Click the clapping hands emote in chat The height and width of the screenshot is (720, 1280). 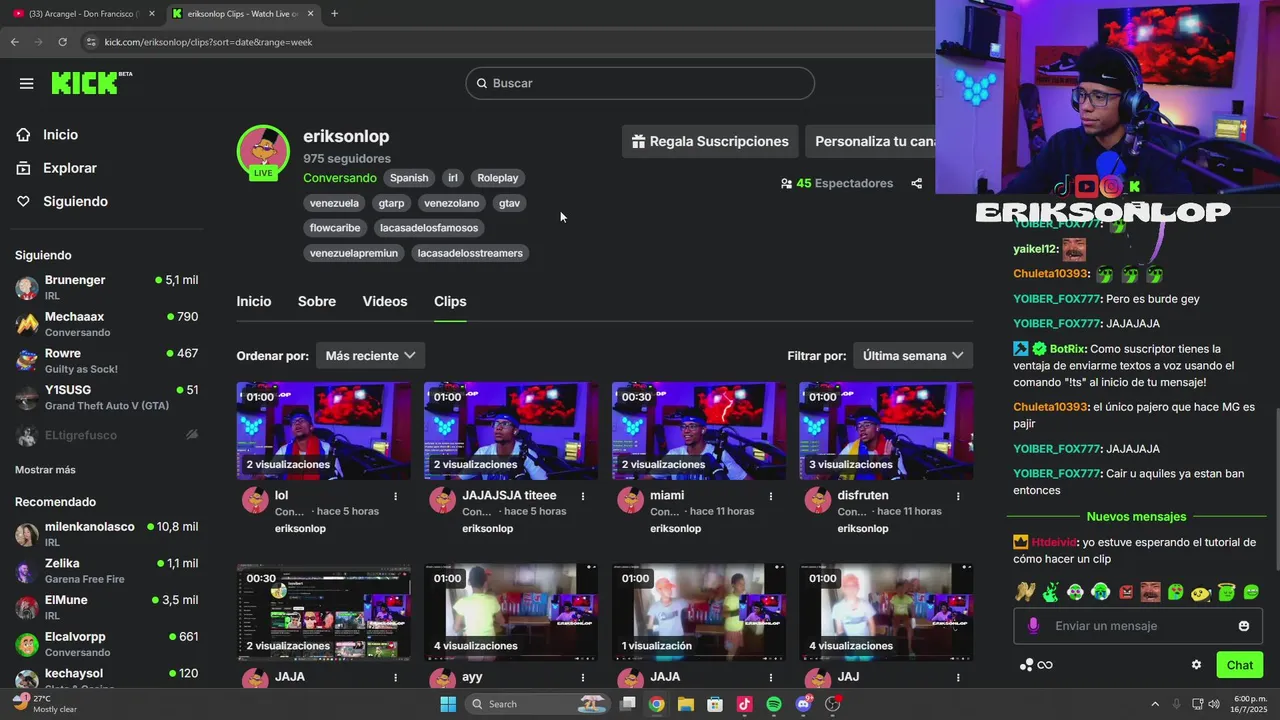point(1025,592)
